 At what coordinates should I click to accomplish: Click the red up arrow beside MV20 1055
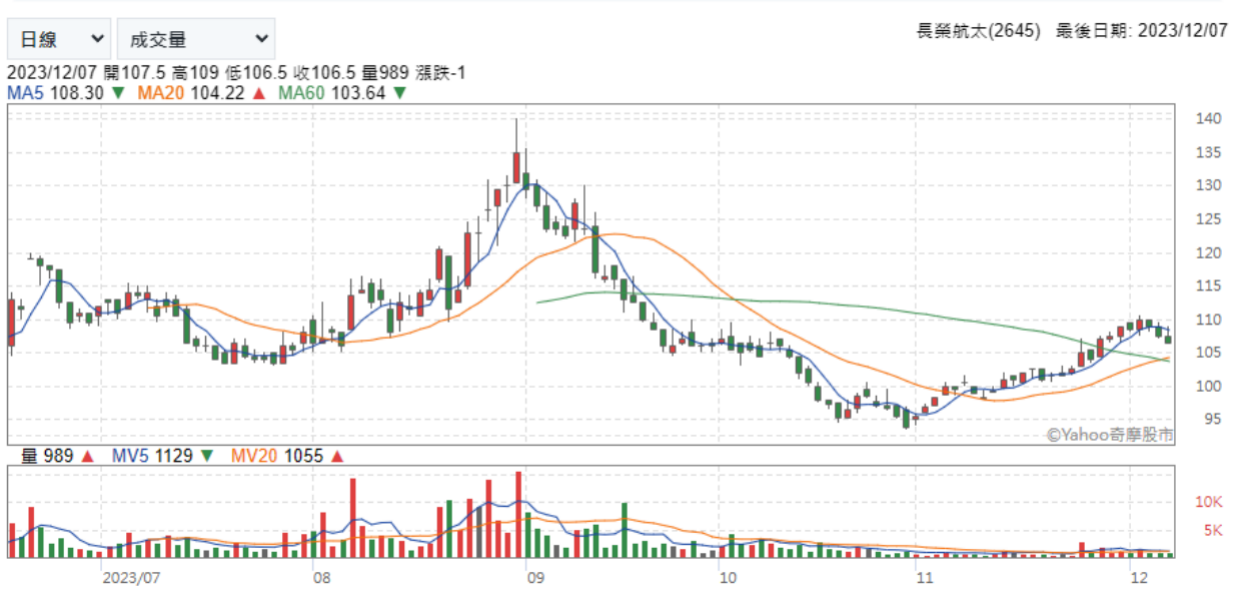[x=337, y=456]
